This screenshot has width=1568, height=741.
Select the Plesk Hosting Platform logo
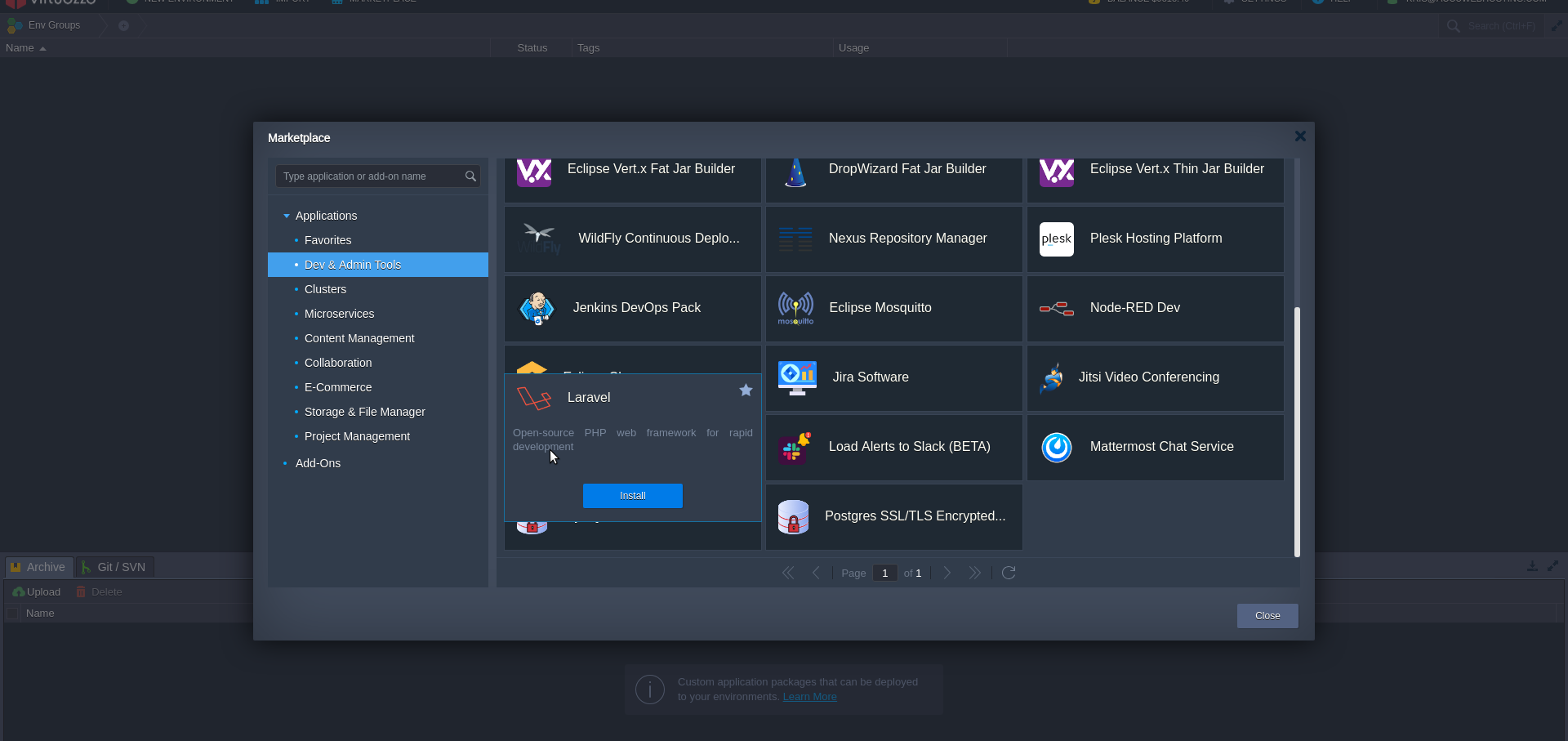[1056, 239]
